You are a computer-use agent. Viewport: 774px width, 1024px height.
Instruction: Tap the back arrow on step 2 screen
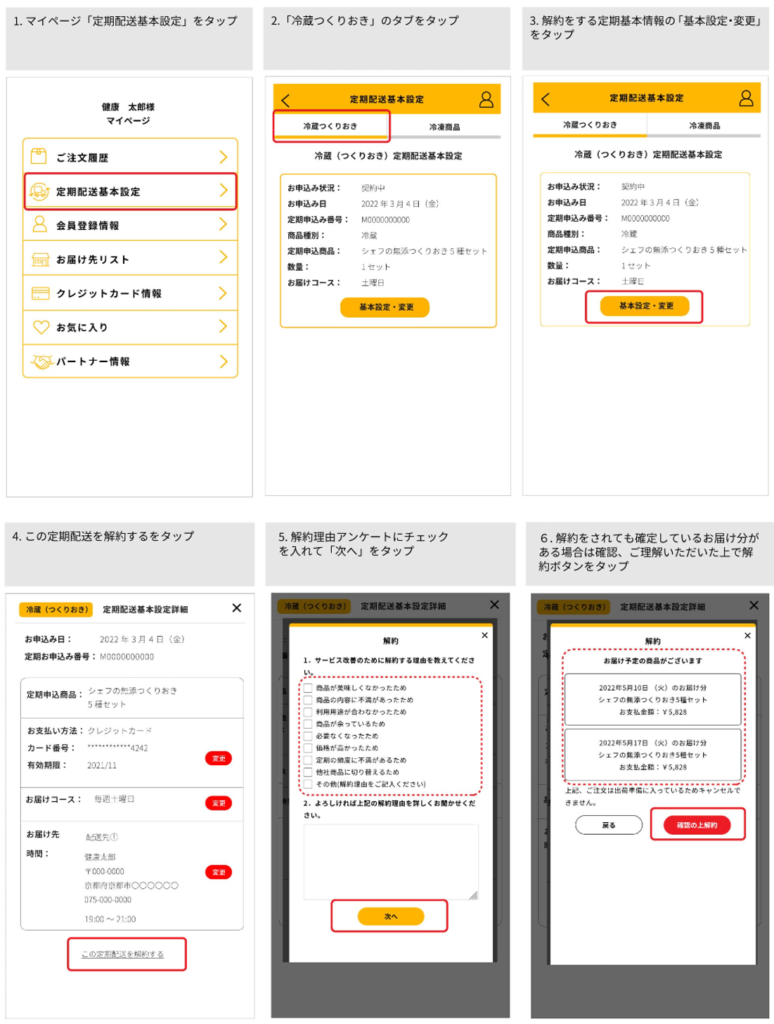[285, 100]
